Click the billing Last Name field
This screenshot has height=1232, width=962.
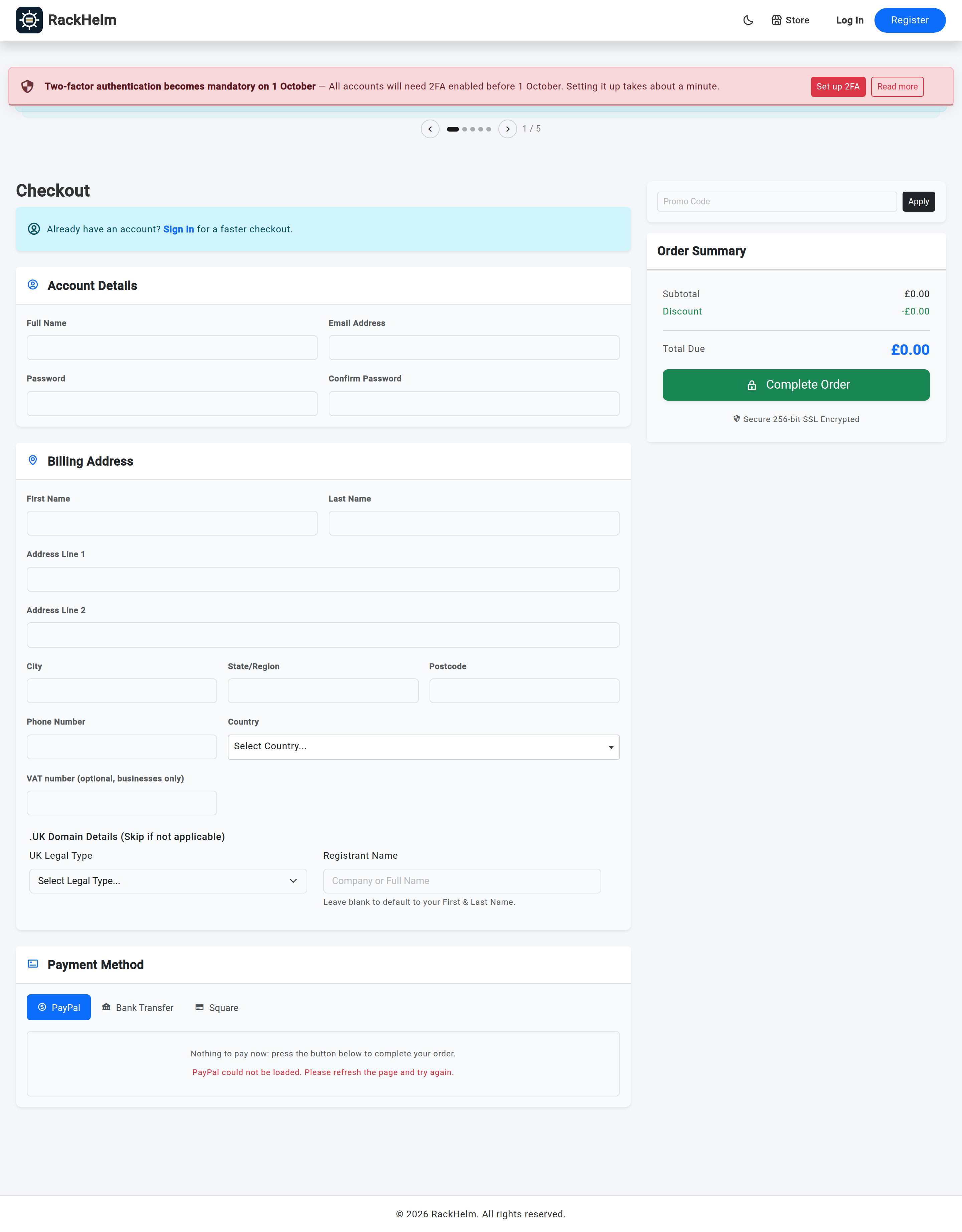pyautogui.click(x=474, y=523)
